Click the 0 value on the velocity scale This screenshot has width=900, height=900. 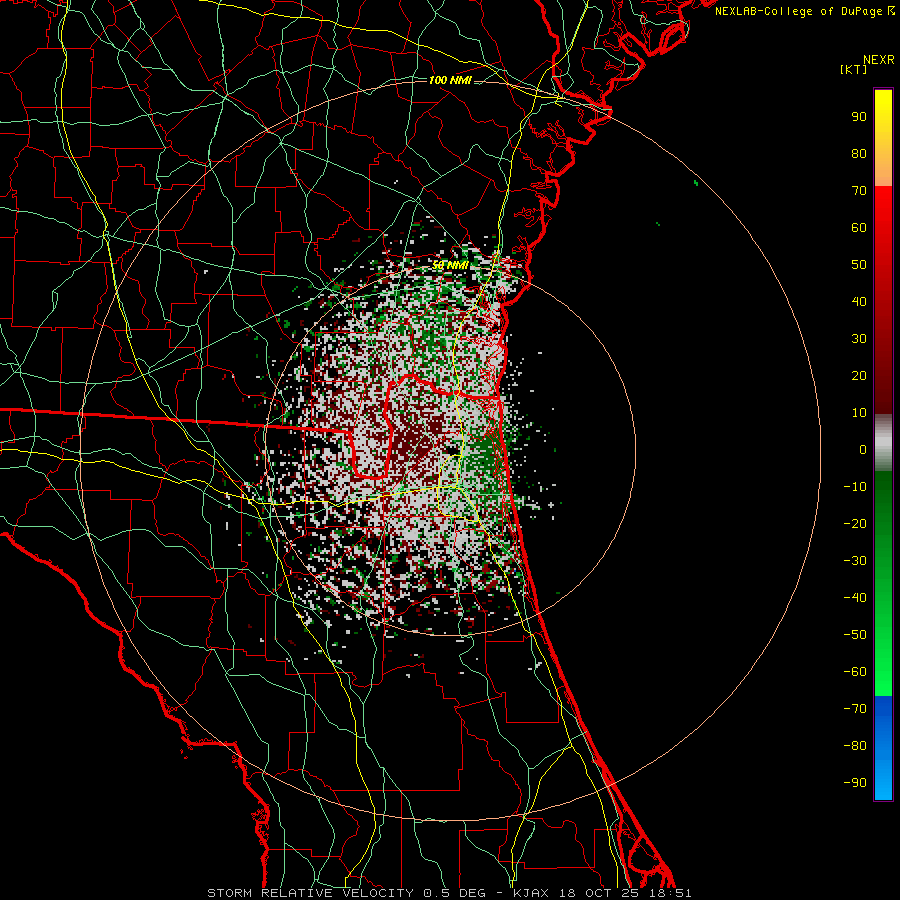tap(863, 449)
